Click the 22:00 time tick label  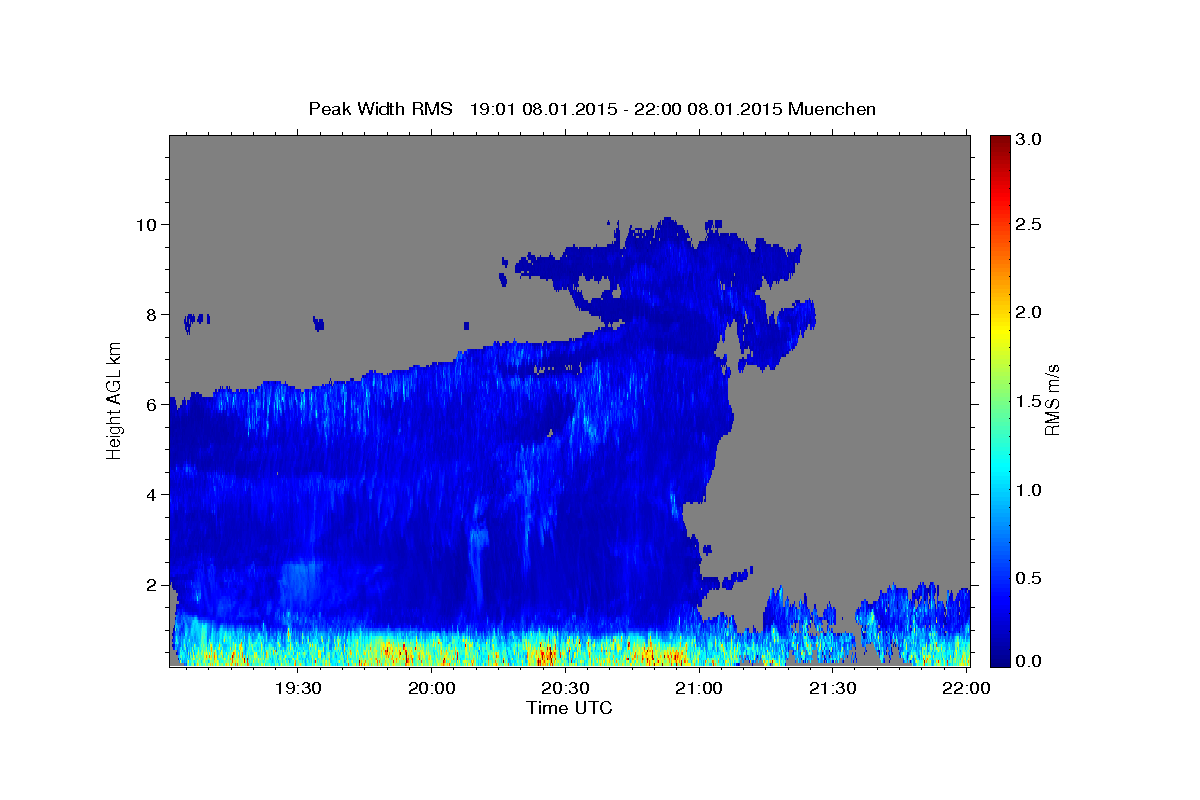coord(966,688)
